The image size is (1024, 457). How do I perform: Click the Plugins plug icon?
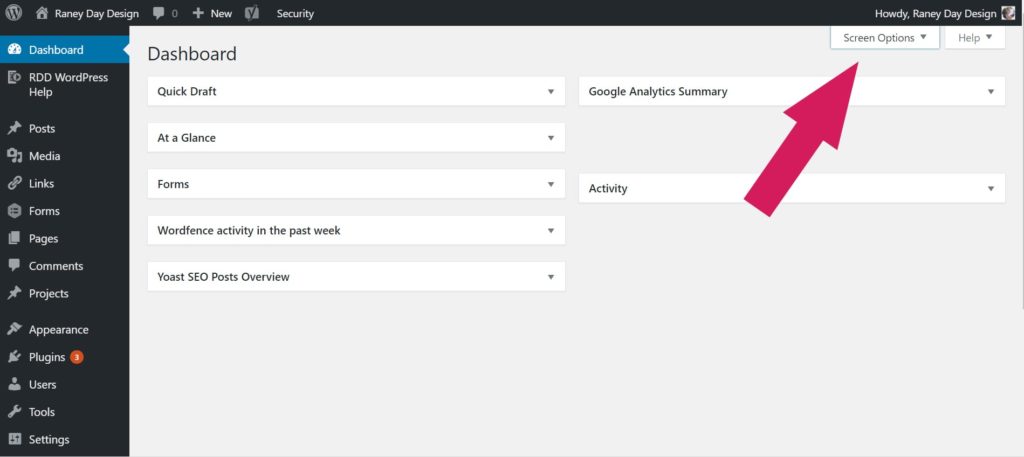coord(14,356)
